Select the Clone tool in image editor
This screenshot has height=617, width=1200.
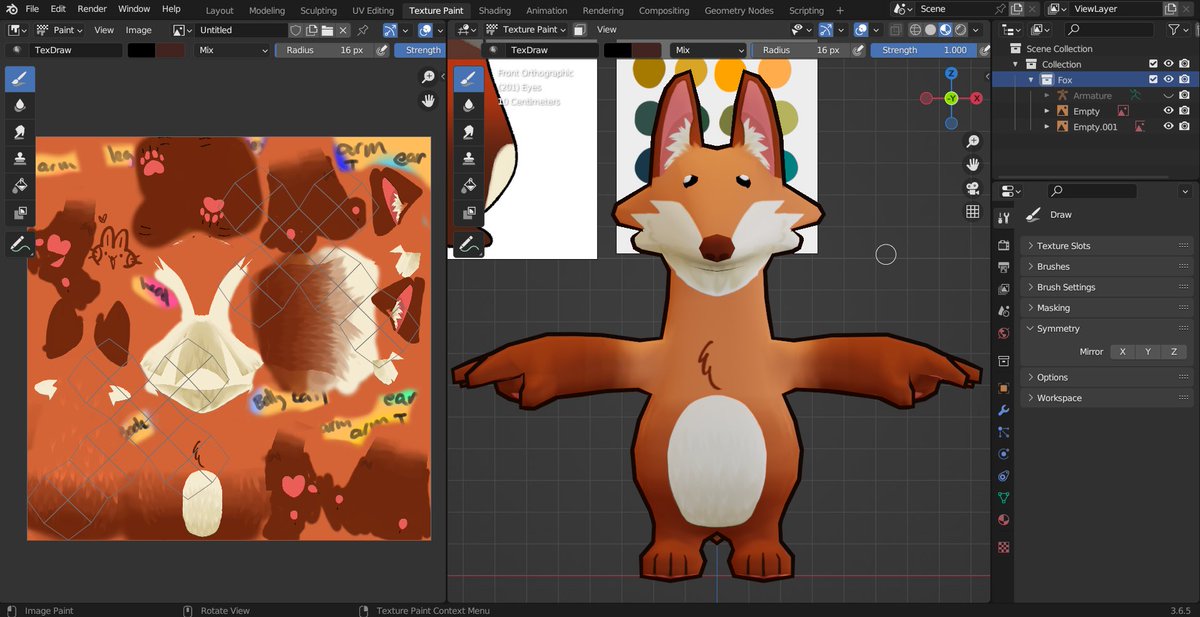[20, 158]
